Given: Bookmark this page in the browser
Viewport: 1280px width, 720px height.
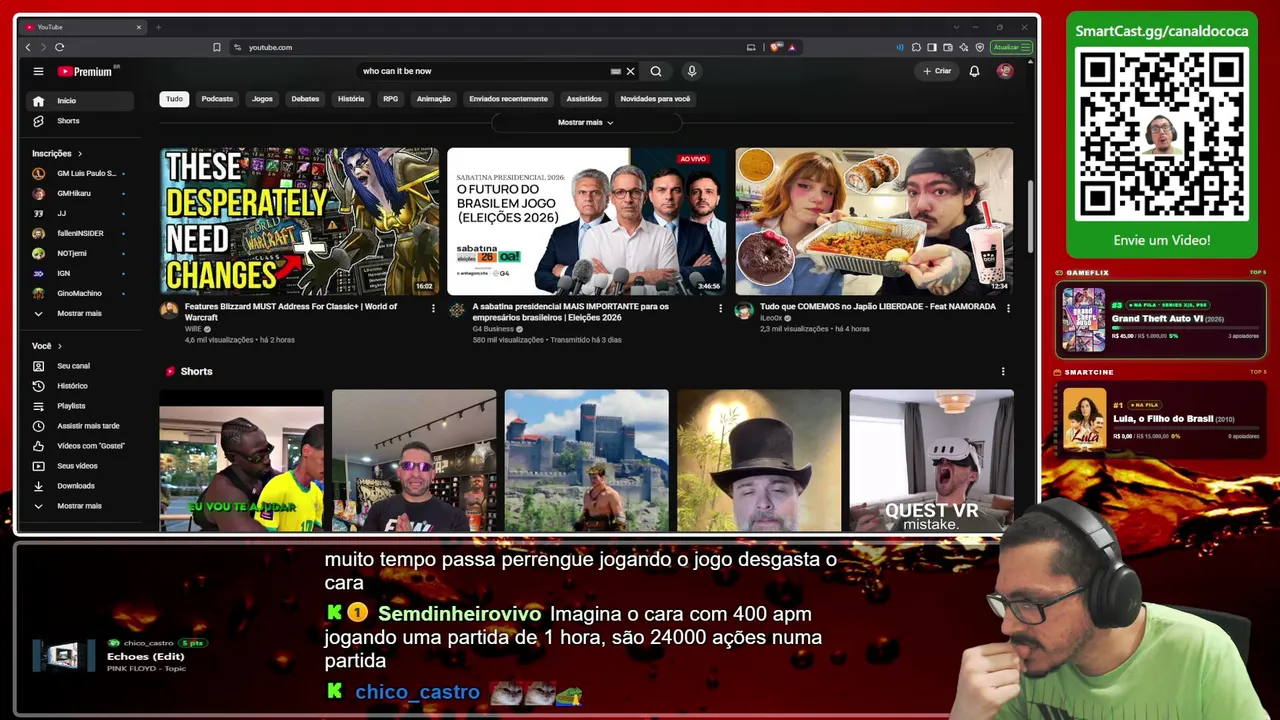Looking at the screenshot, I should [216, 47].
